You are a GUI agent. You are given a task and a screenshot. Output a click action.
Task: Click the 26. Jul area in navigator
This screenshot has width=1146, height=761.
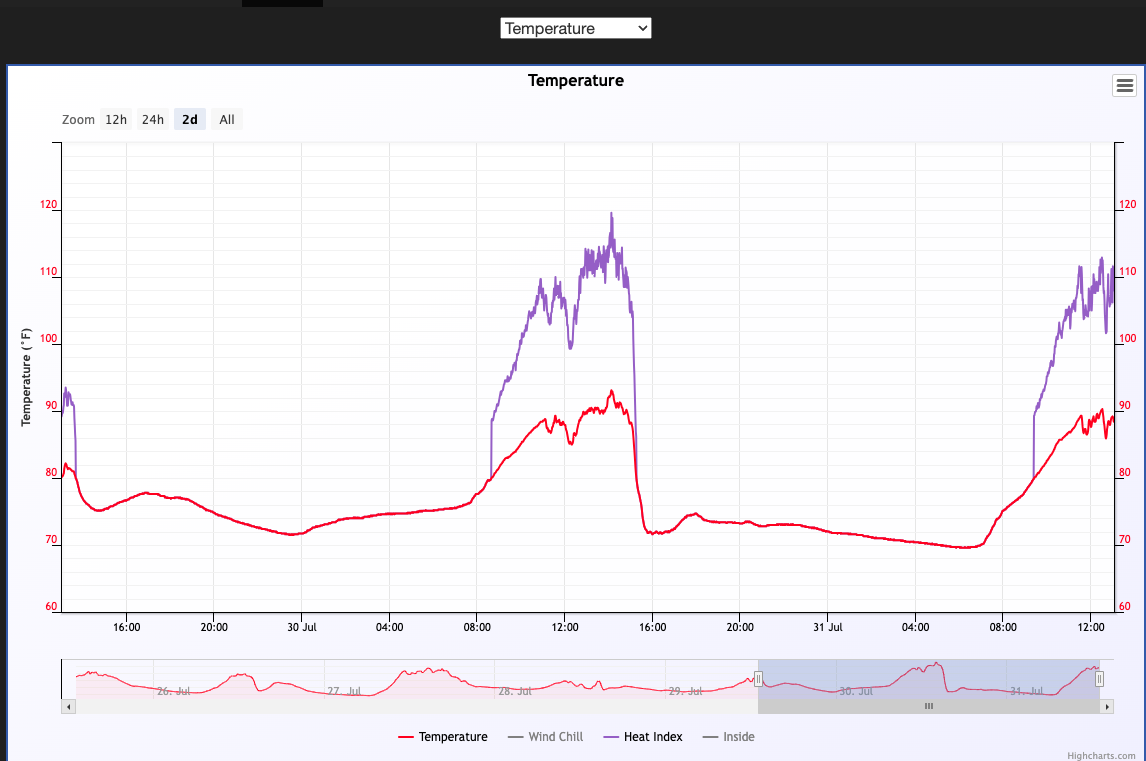pos(173,691)
